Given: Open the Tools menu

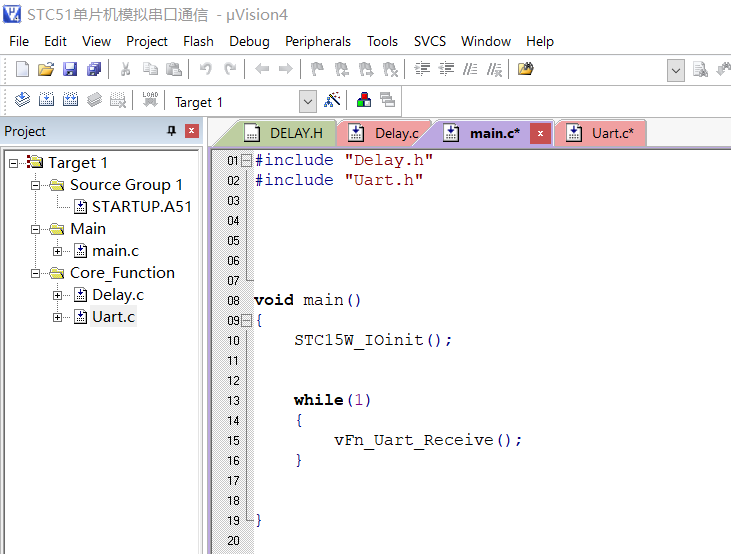Looking at the screenshot, I should [382, 42].
